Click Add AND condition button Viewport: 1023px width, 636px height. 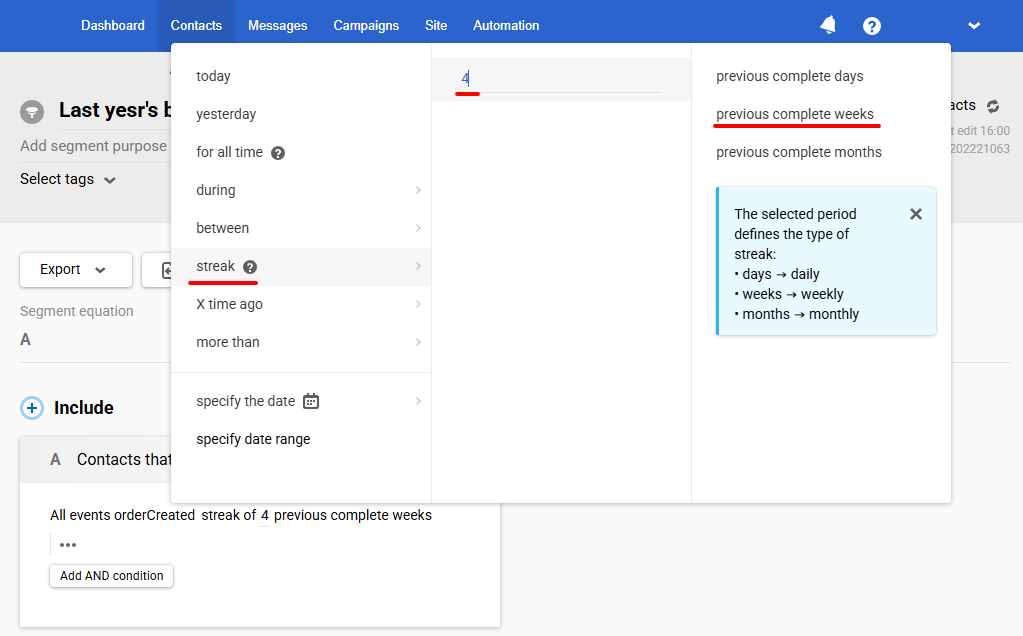[x=112, y=576]
